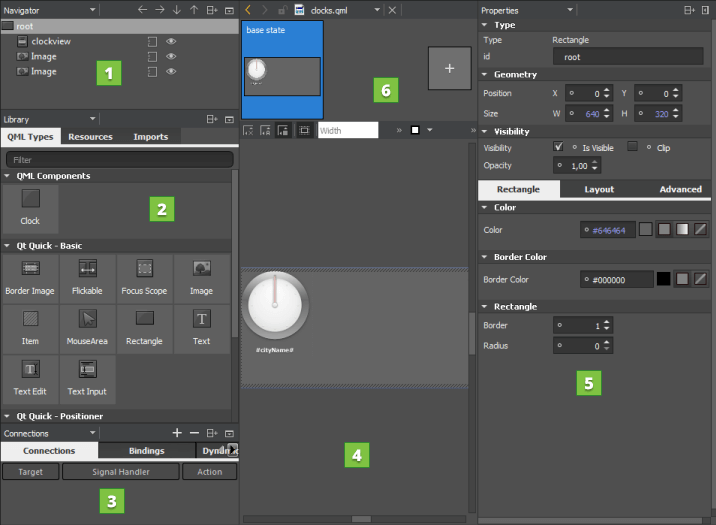The width and height of the screenshot is (716, 525).
Task: Click the Navigator right arrow icon
Action: click(159, 10)
